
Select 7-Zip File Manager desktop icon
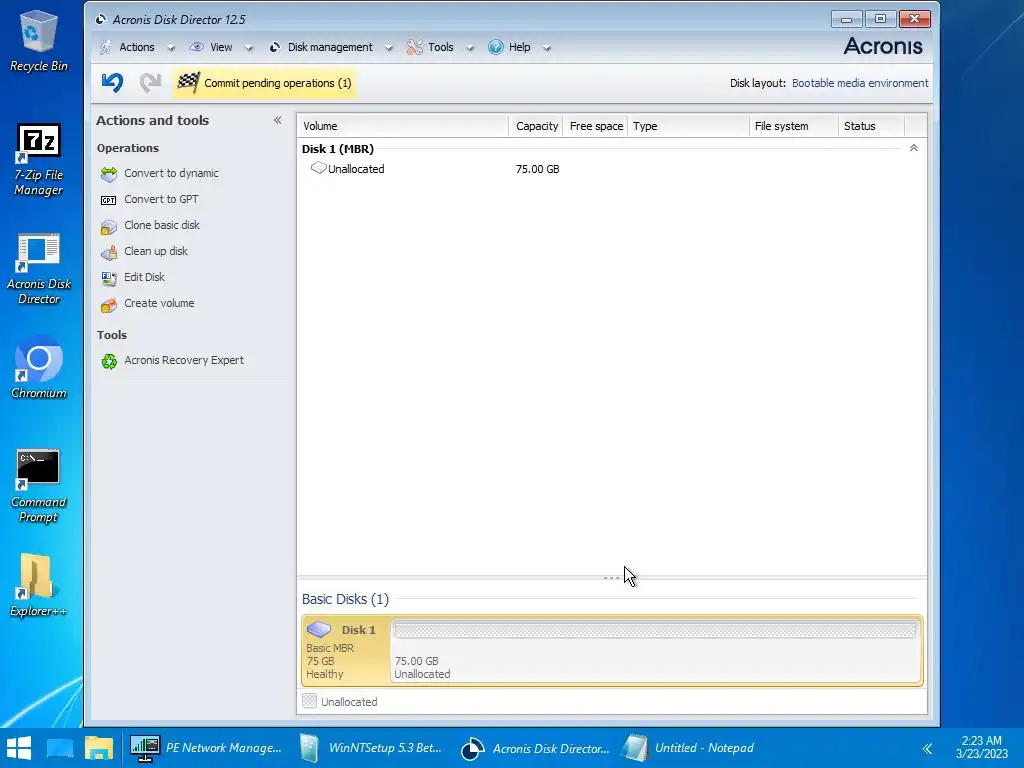click(39, 159)
